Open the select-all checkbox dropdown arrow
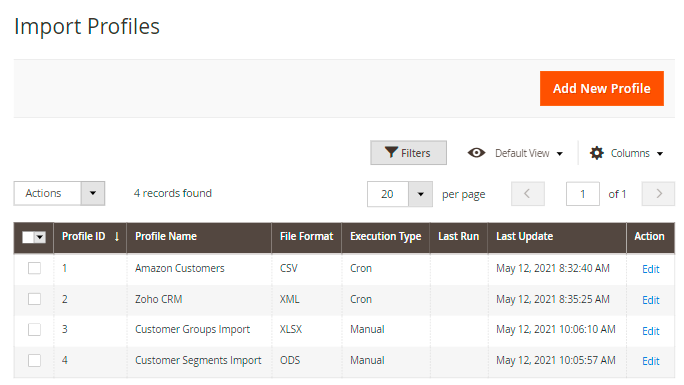The image size is (684, 385). coord(40,237)
